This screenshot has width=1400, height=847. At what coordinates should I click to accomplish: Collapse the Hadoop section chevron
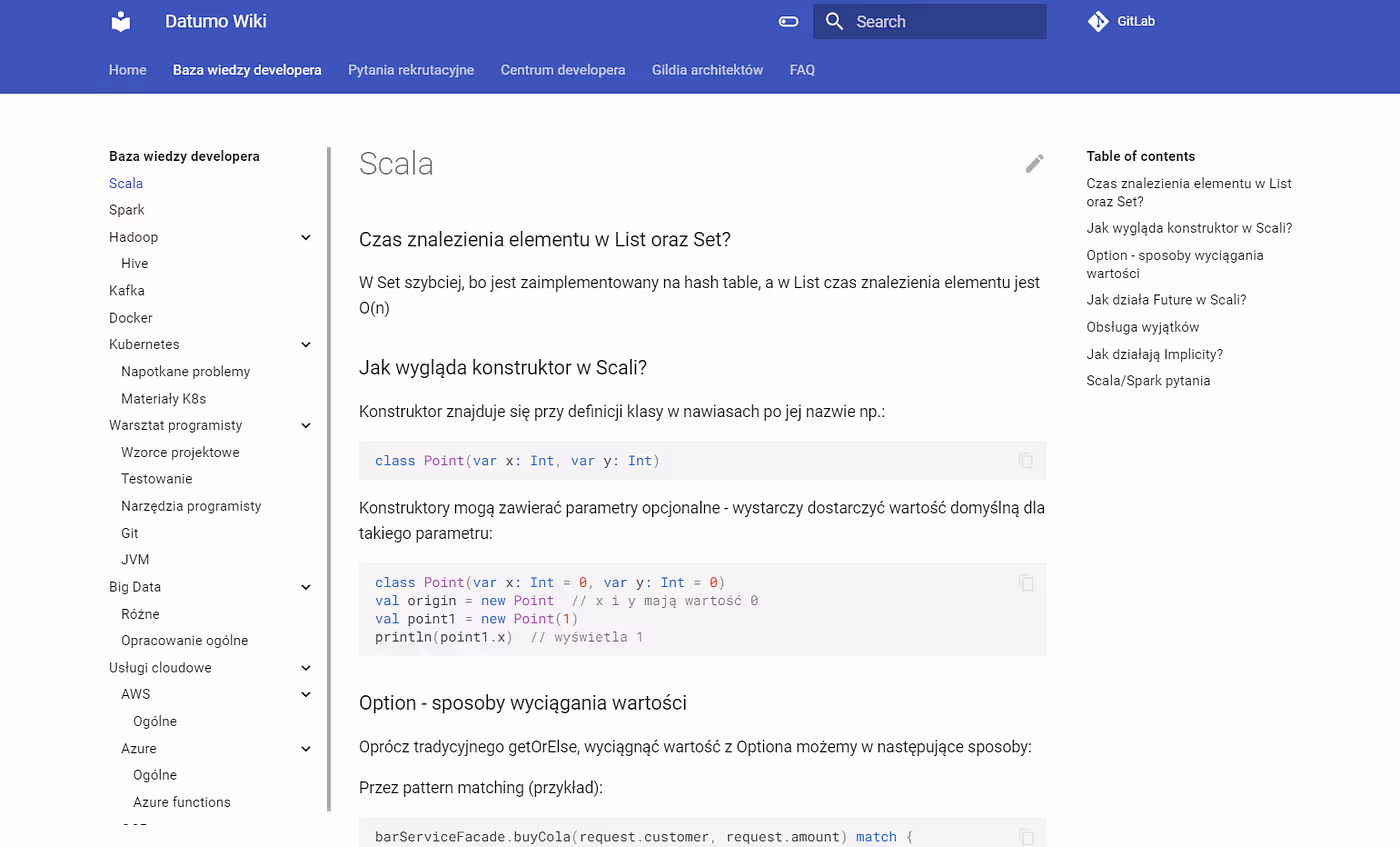pos(306,237)
